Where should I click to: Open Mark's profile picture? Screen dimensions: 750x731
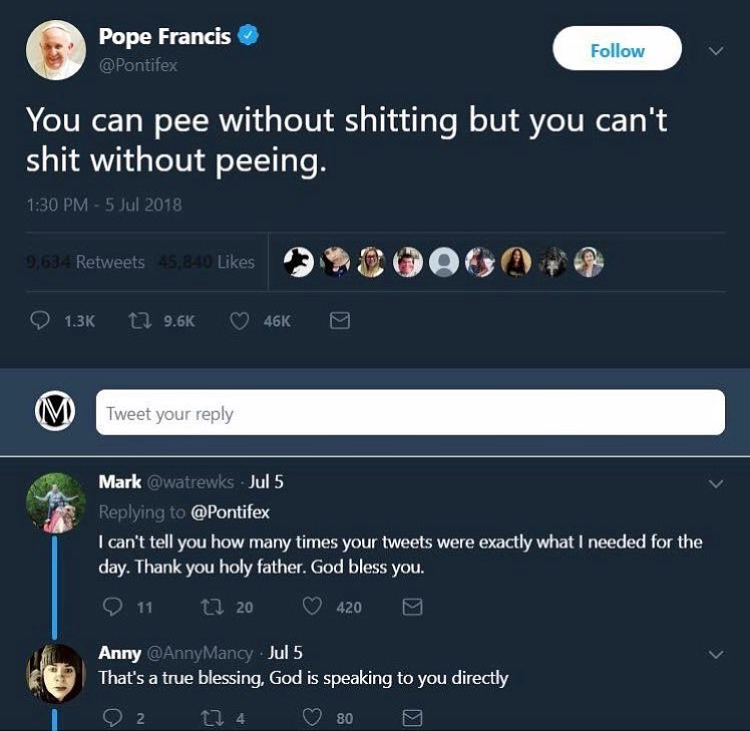(55, 503)
